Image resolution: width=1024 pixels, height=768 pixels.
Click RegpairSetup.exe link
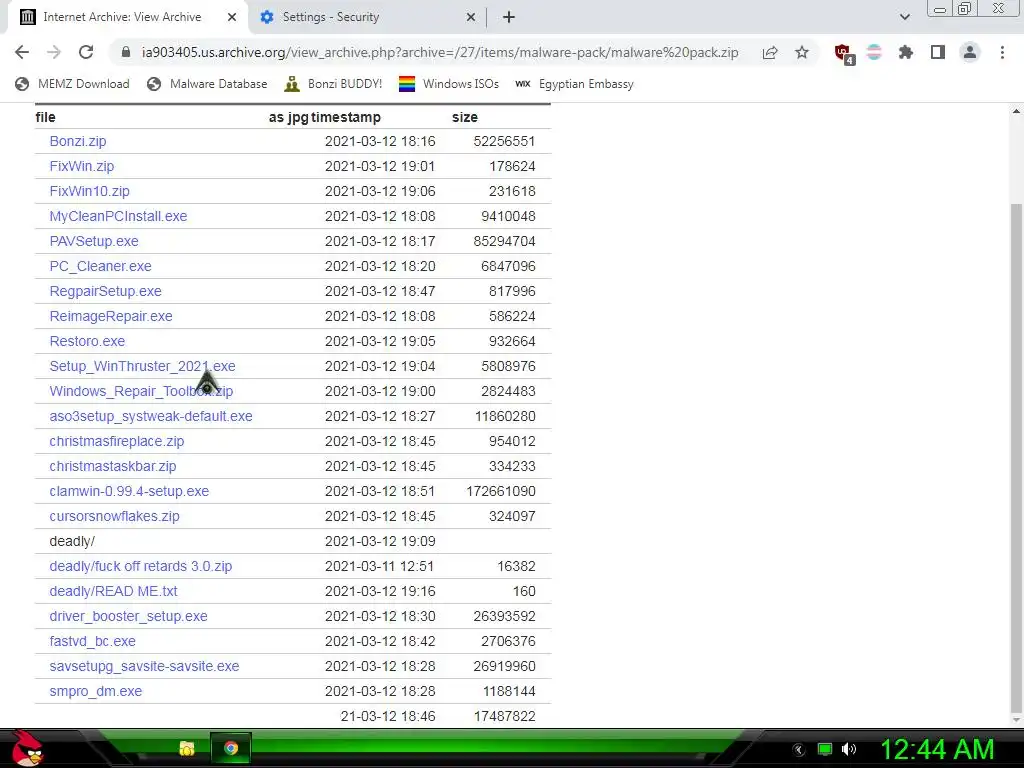pyautogui.click(x=106, y=291)
